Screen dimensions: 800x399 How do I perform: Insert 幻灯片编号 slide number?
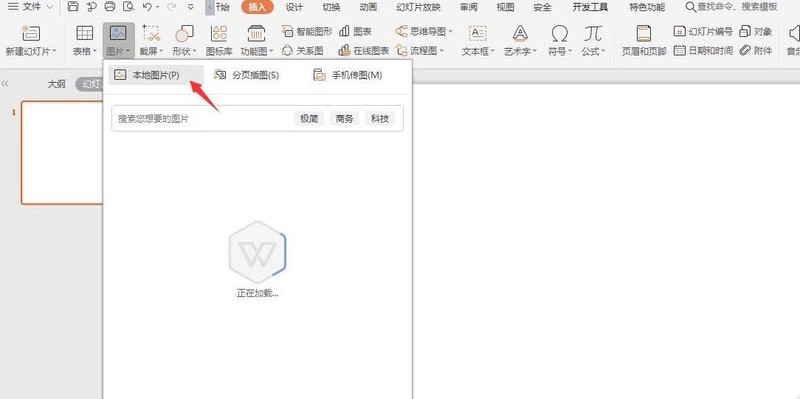[x=703, y=31]
